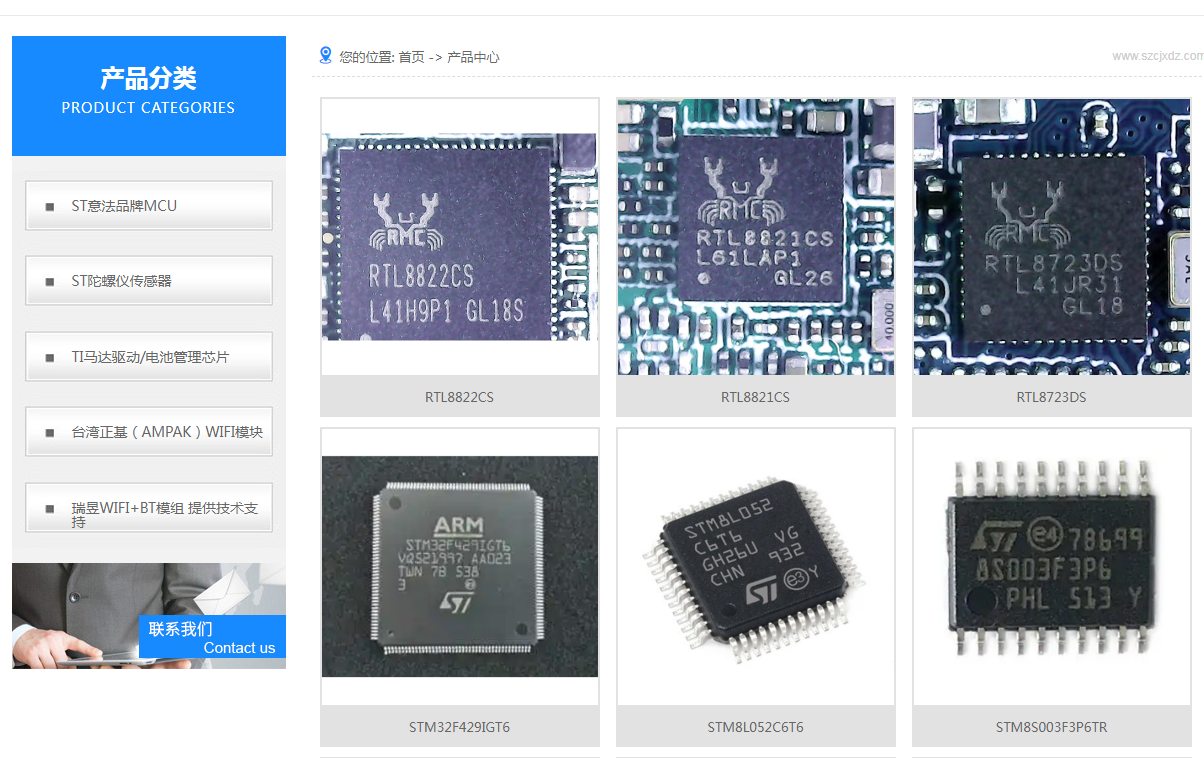The image size is (1204, 758).
Task: Open the ST意法品牌MCU category
Action: pyautogui.click(x=149, y=206)
